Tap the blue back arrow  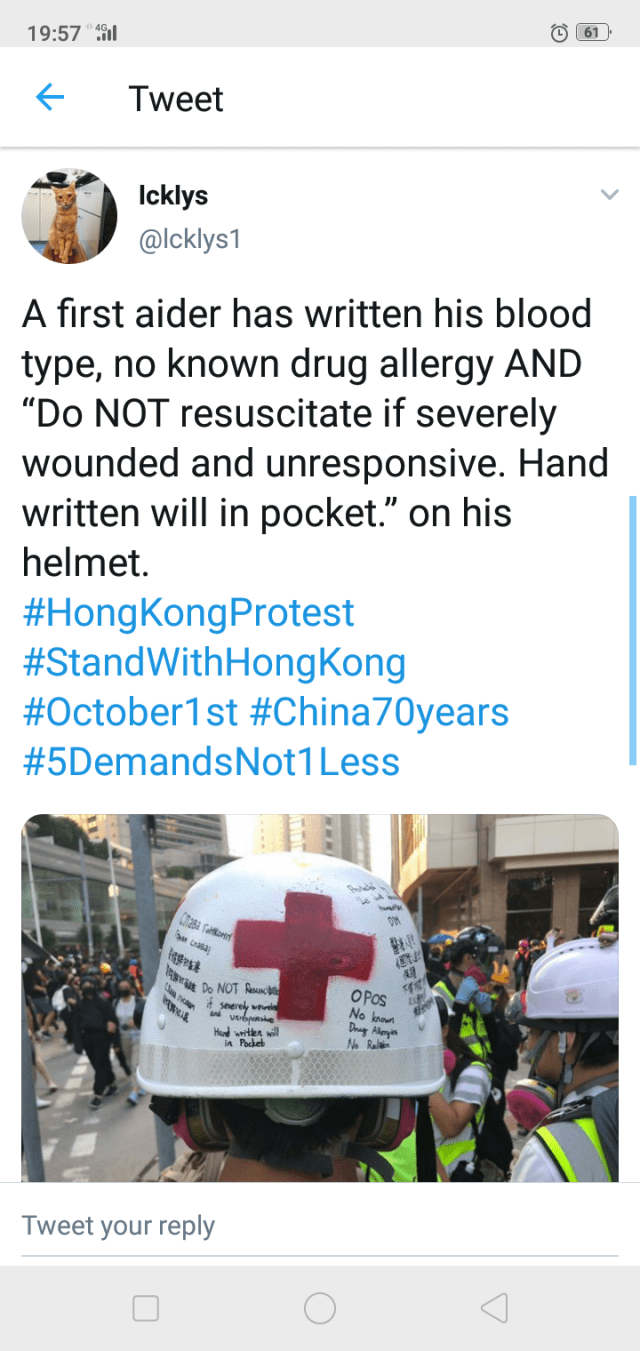50,98
